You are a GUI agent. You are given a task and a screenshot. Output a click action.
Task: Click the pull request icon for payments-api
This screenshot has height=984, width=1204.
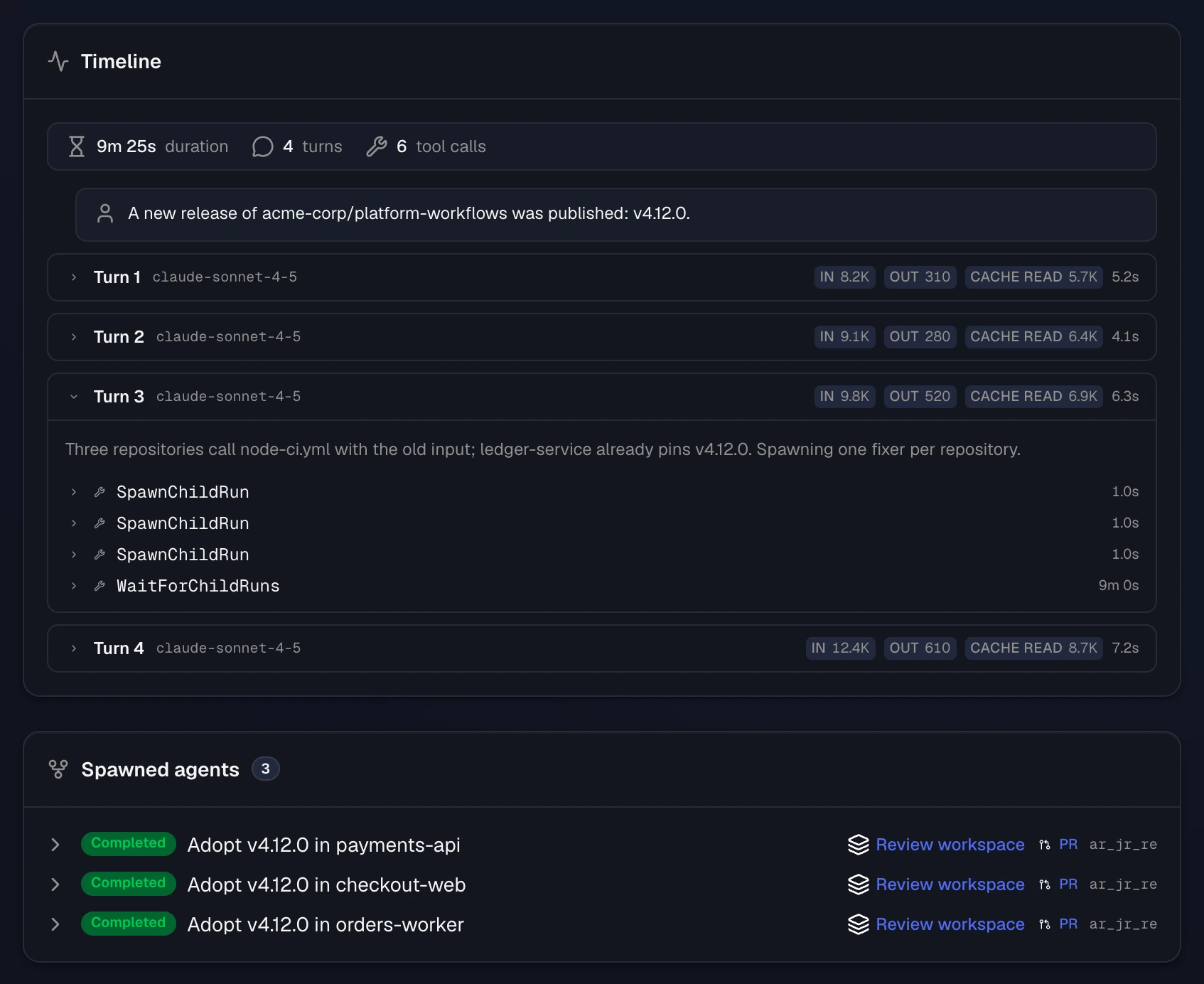[1044, 845]
